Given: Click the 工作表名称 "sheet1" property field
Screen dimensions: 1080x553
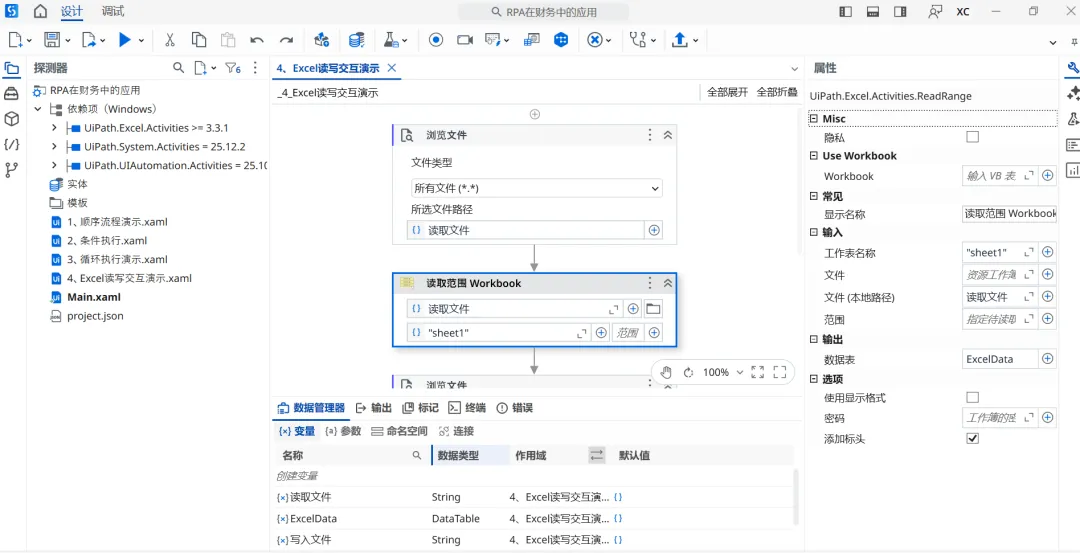Looking at the screenshot, I should [999, 253].
